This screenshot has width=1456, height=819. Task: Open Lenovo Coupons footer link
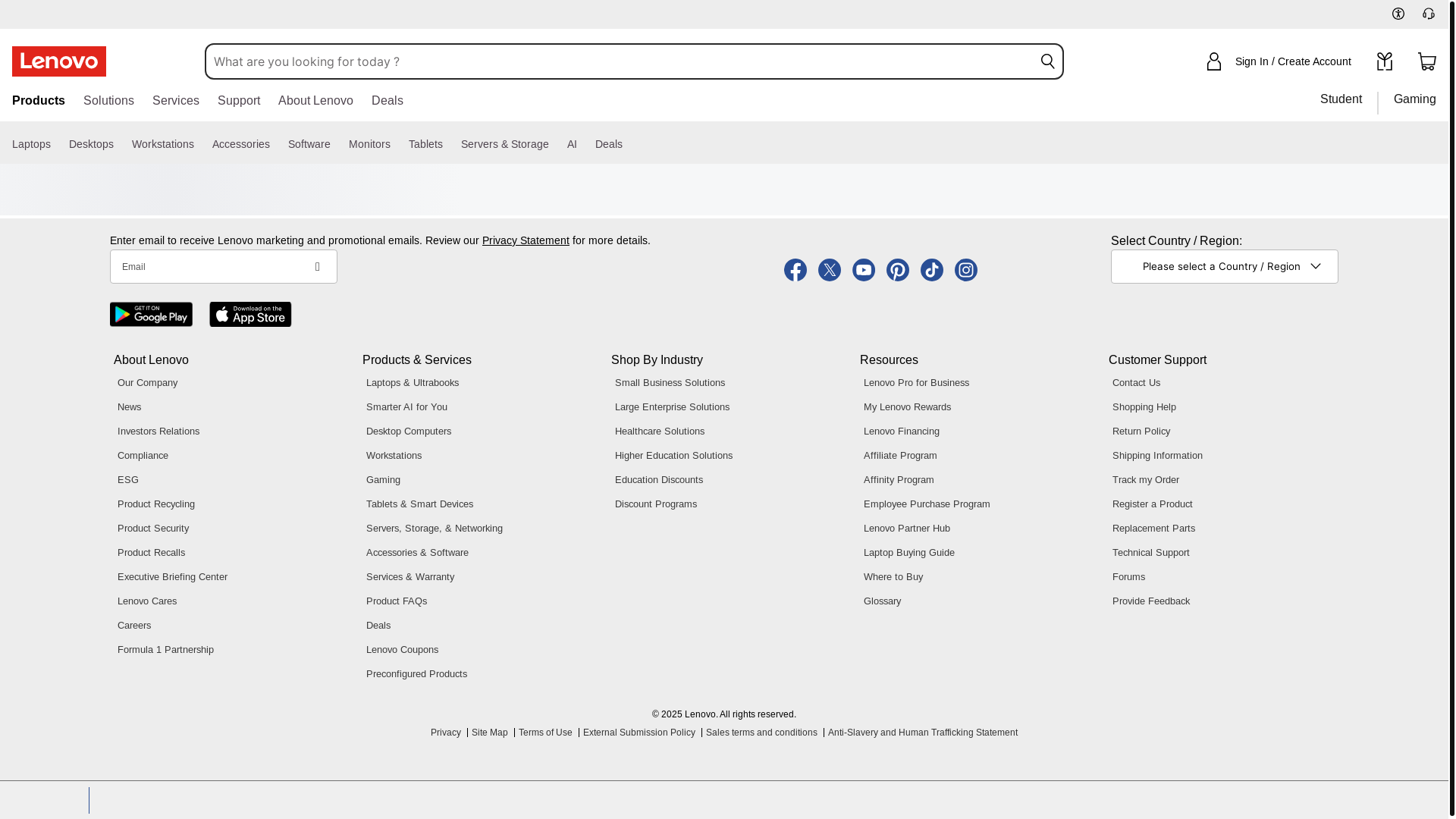click(x=402, y=650)
